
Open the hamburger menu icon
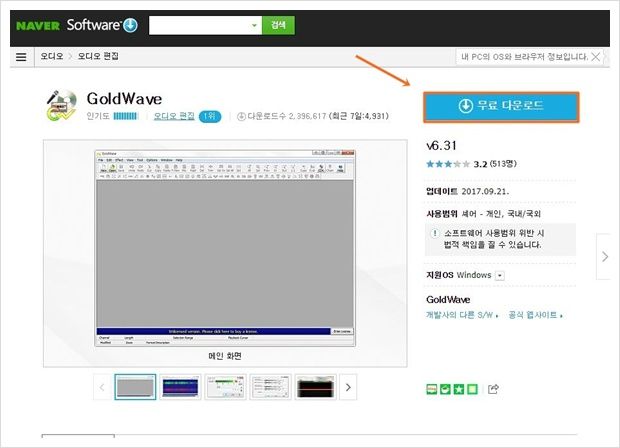[x=21, y=57]
